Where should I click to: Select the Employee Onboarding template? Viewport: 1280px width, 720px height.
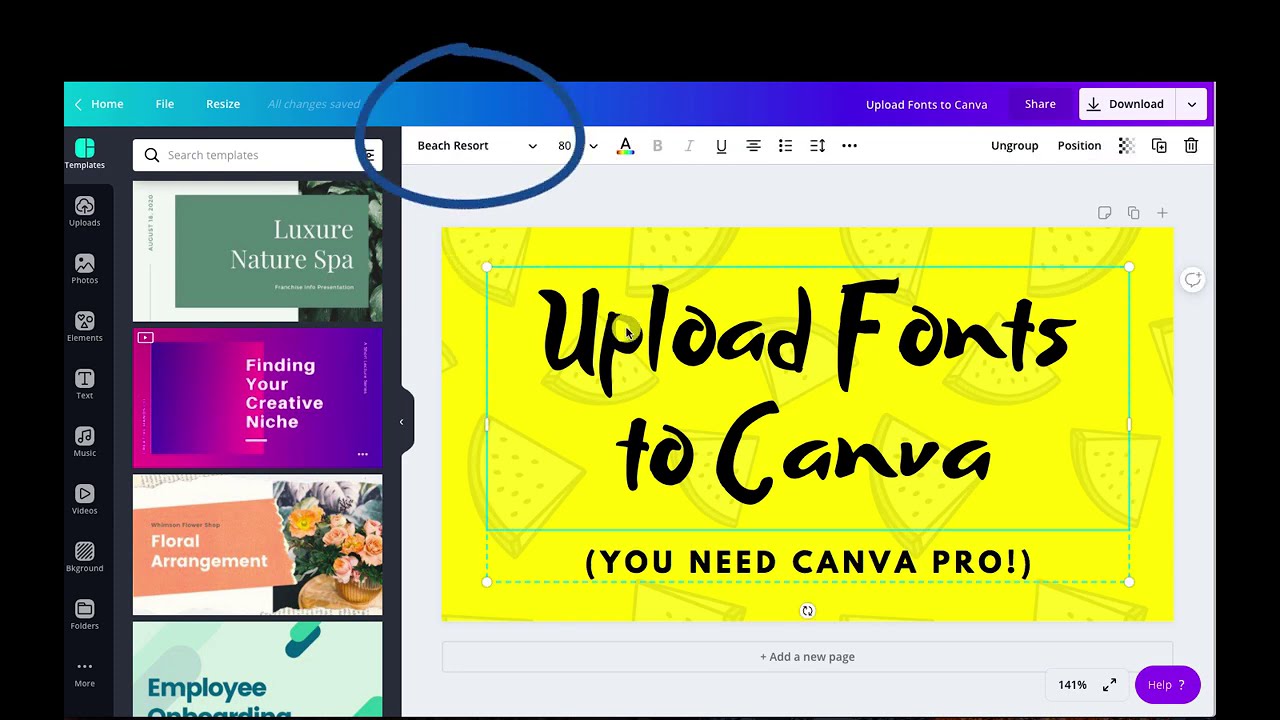pos(257,669)
